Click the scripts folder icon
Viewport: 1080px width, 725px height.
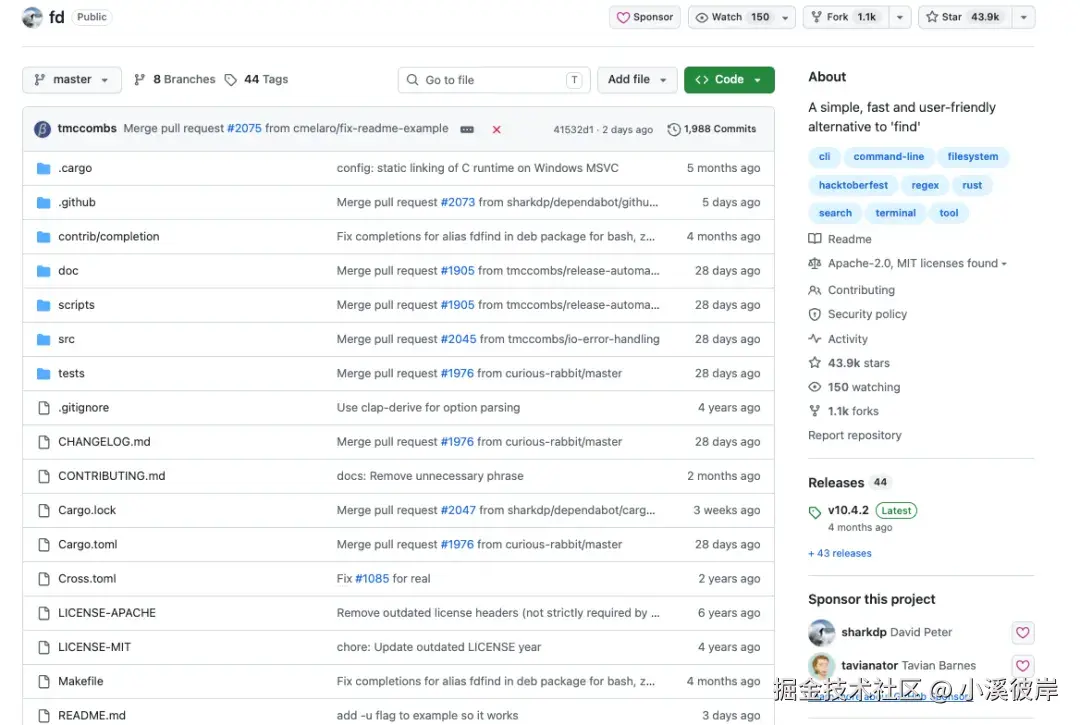click(x=43, y=305)
